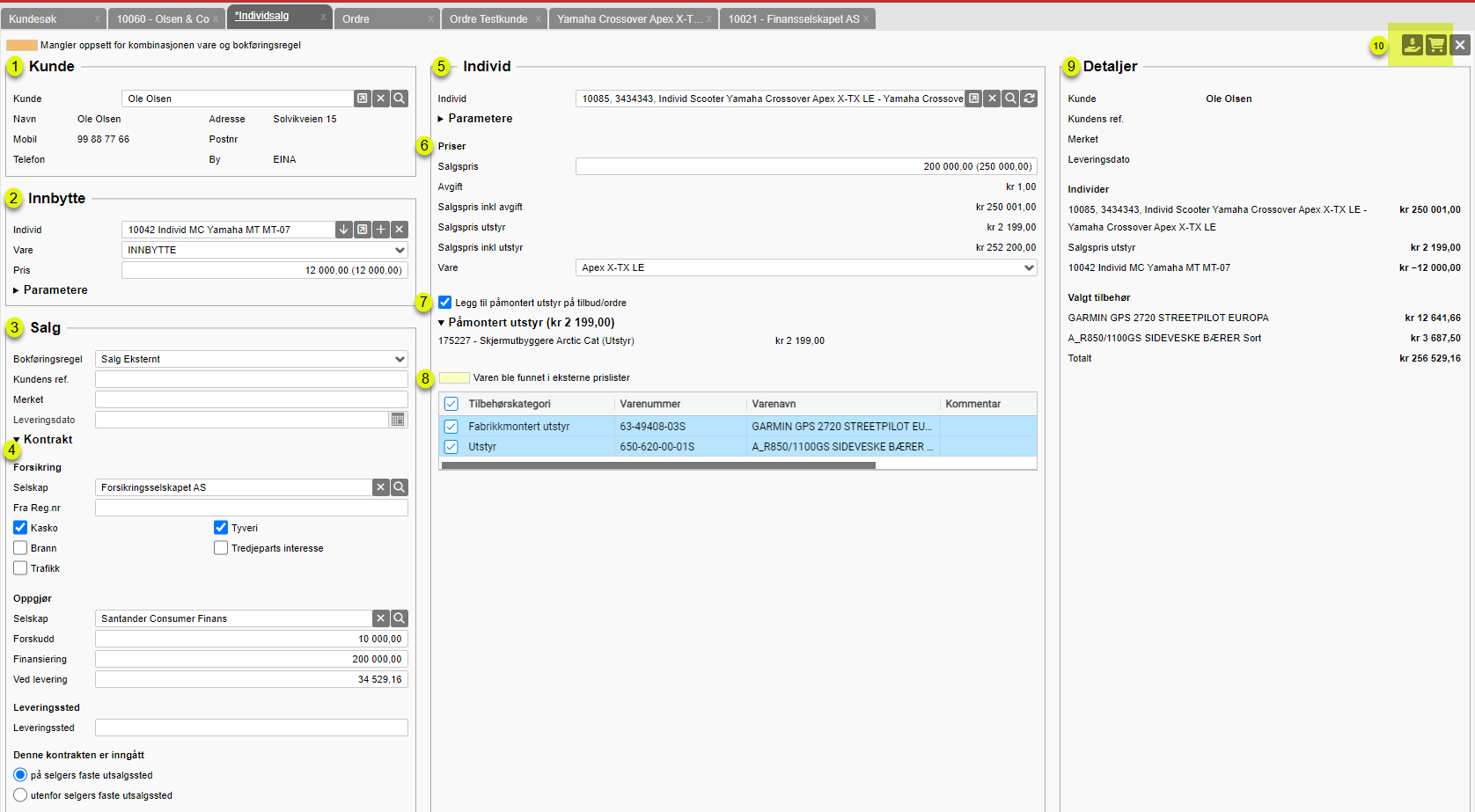Clear the Kunde field with its X icon
This screenshot has height=812, width=1475.
point(381,99)
